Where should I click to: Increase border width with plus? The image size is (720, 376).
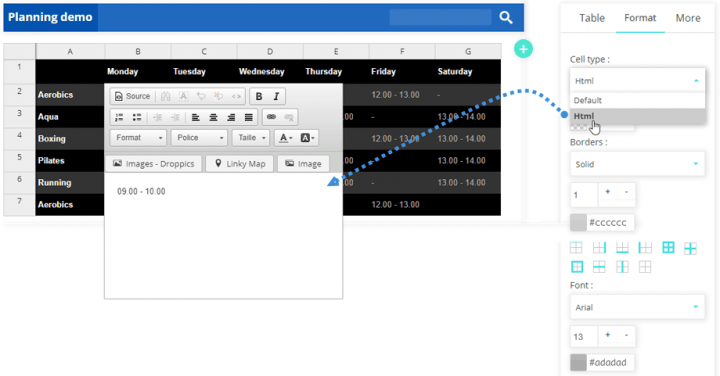pyautogui.click(x=608, y=192)
